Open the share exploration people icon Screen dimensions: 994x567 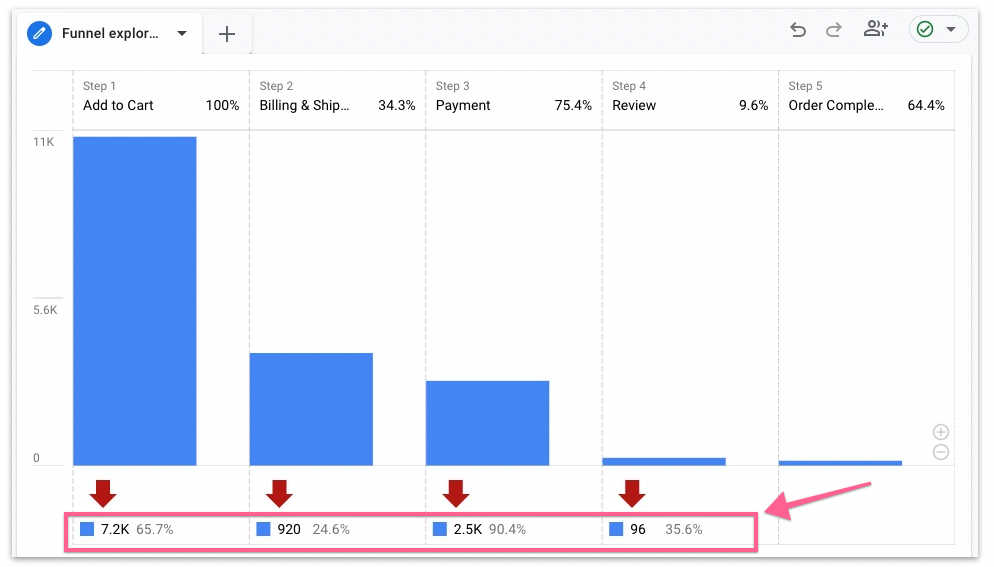coord(876,30)
